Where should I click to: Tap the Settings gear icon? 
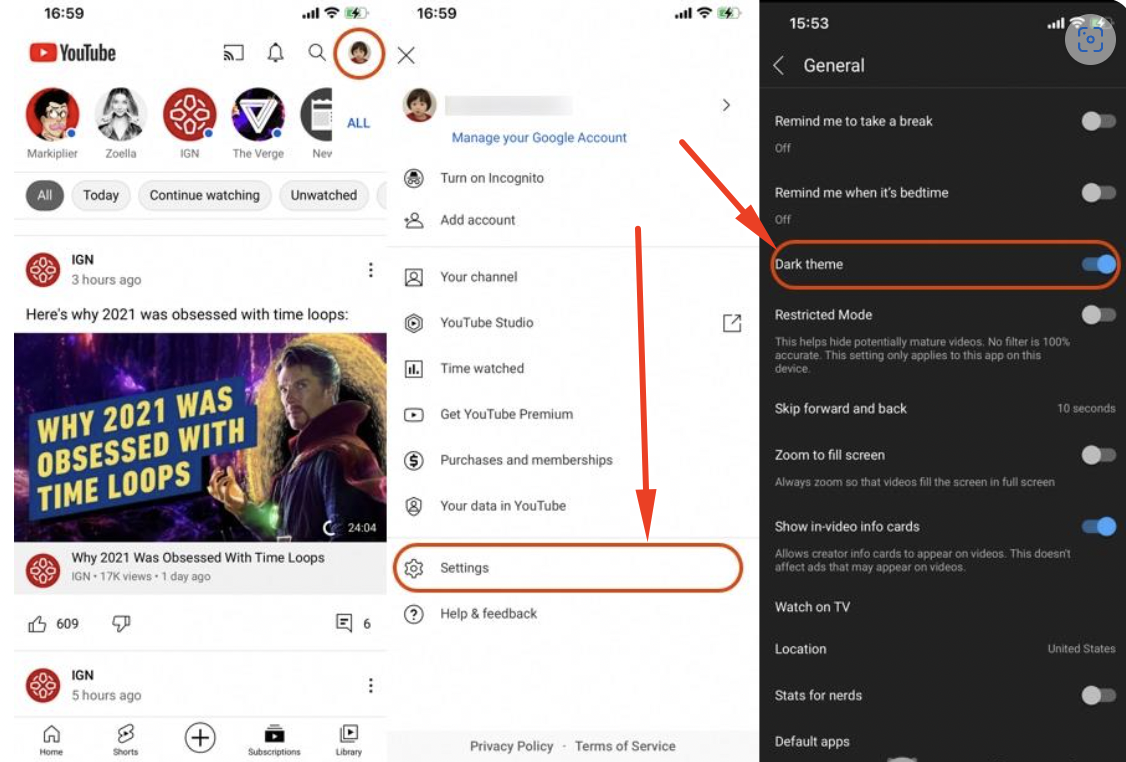(x=414, y=568)
